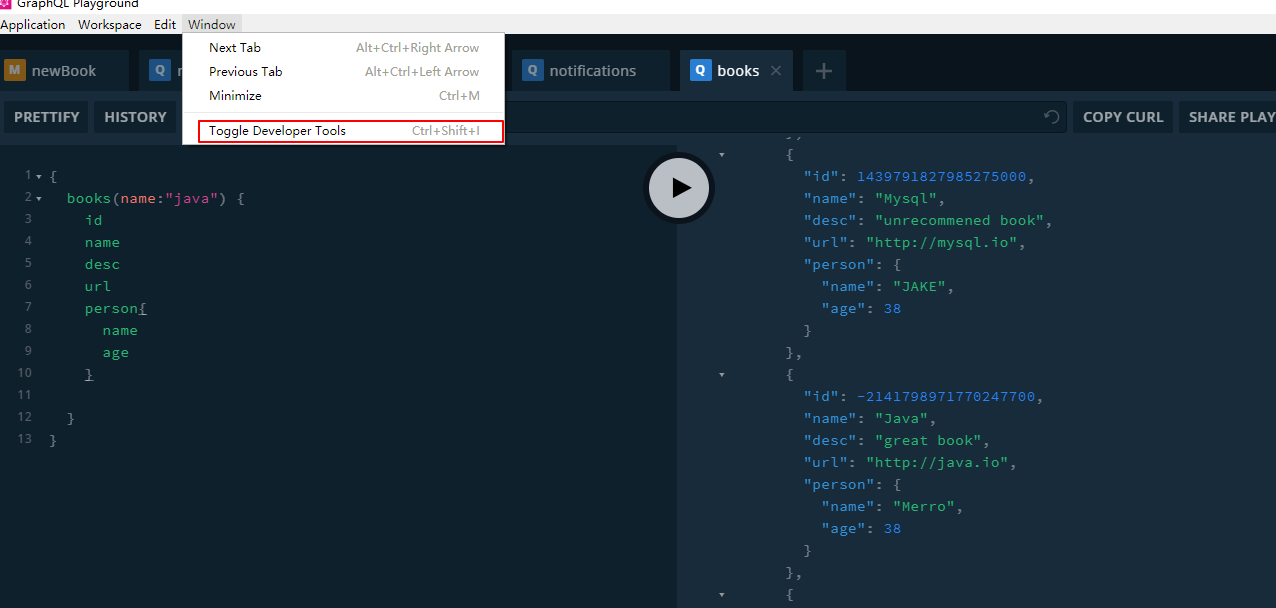The width and height of the screenshot is (1276, 608).
Task: Collapse the books field fold arrow at line 2
Action: [x=39, y=199]
